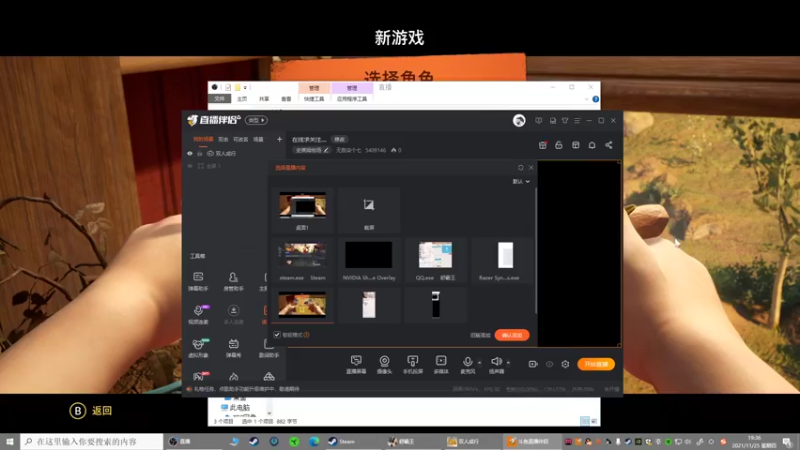This screenshot has width=800, height=450.
Task: Toggle visibility of the 双人成行 source
Action: click(x=190, y=154)
